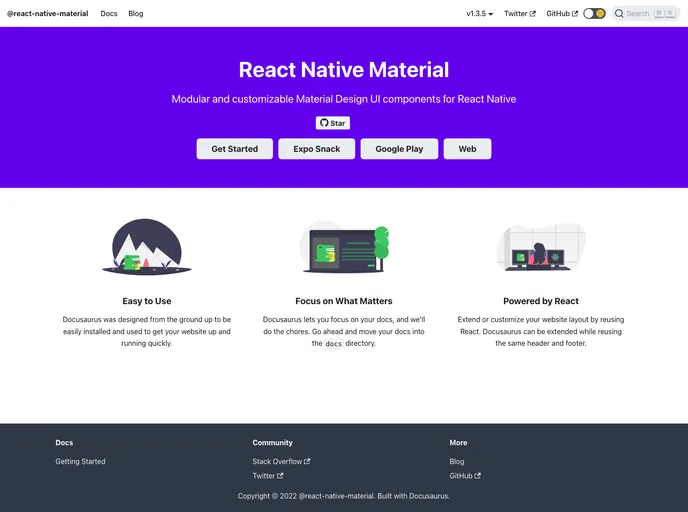Open the Google Play button
Viewport: 688px width, 512px height.
(x=399, y=149)
